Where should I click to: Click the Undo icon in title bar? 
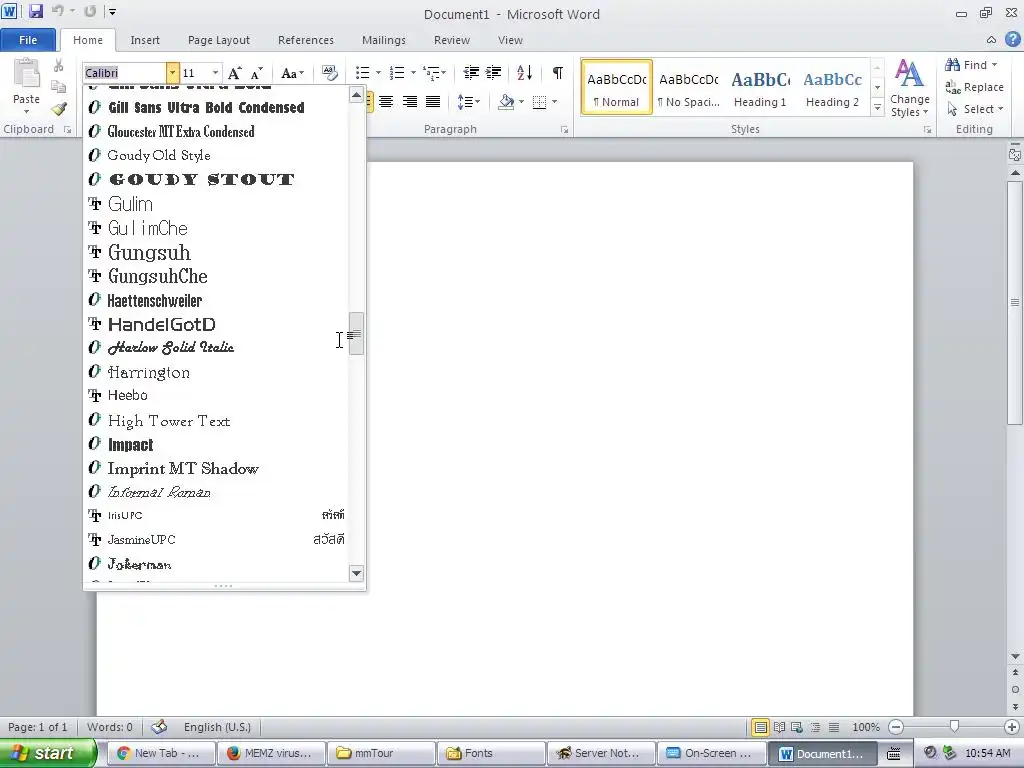[x=59, y=11]
